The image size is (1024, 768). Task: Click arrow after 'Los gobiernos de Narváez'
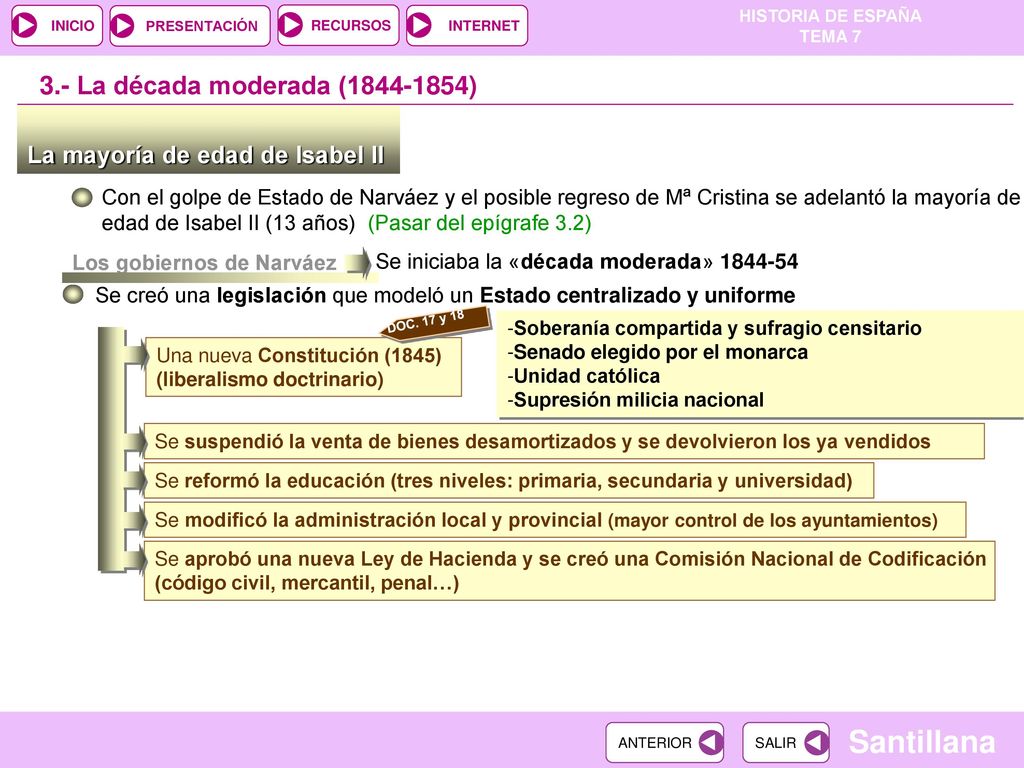[x=358, y=262]
